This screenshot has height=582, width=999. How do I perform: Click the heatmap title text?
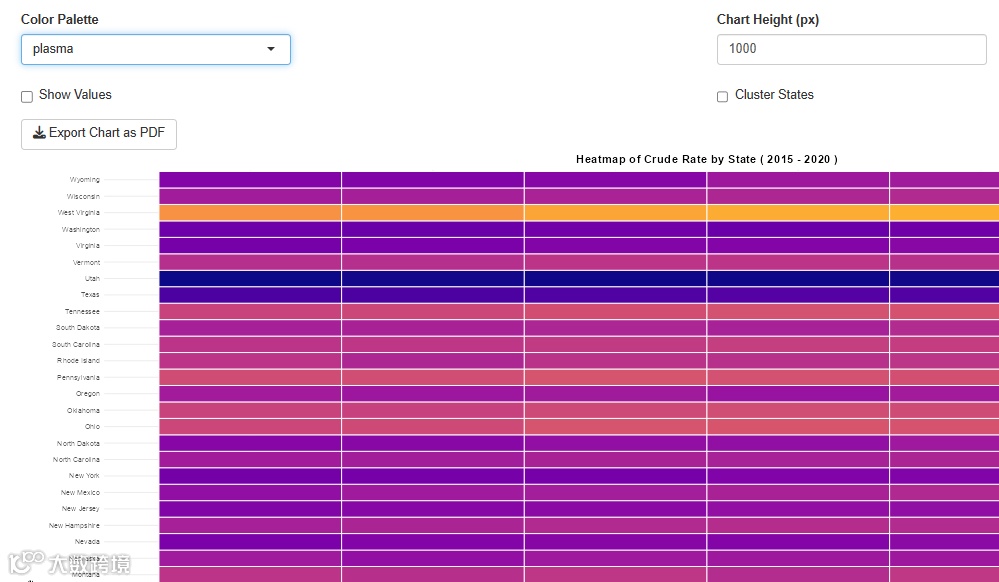point(706,159)
